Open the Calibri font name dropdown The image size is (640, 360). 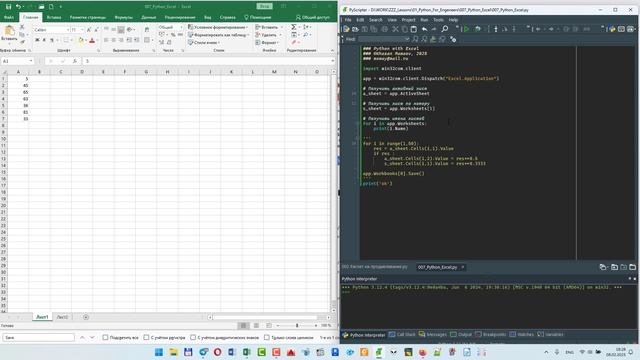coord(68,30)
